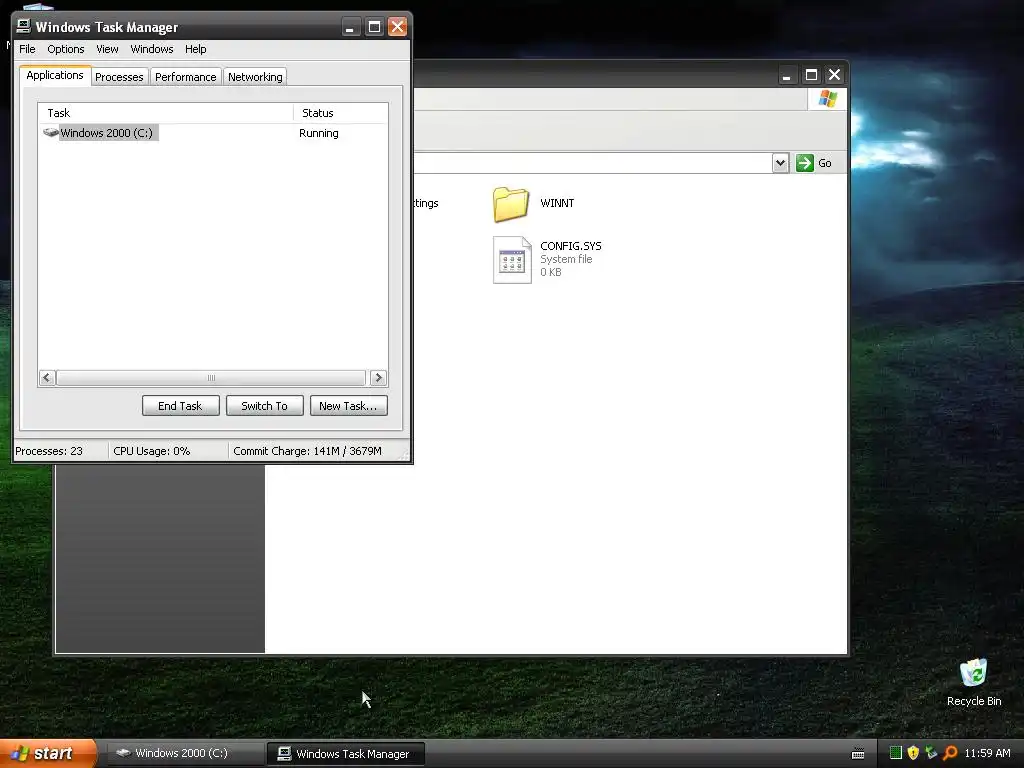This screenshot has height=768, width=1024.
Task: Click the Status column header
Action: (x=340, y=113)
